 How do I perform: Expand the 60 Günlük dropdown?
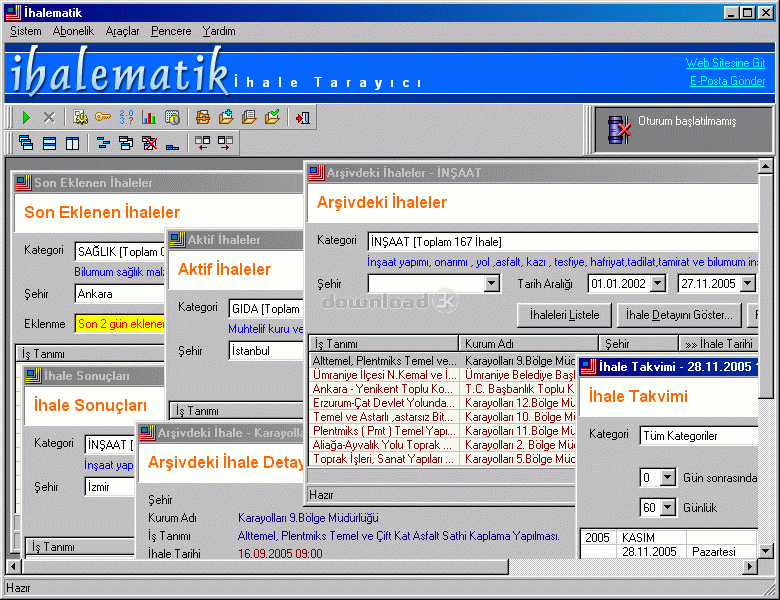coord(667,508)
